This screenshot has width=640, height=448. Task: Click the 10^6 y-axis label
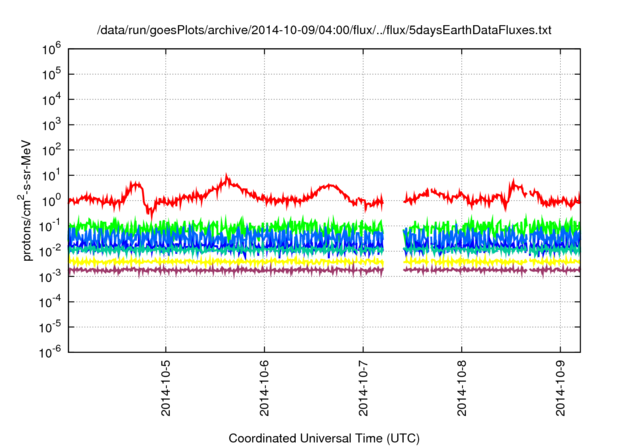(x=51, y=50)
